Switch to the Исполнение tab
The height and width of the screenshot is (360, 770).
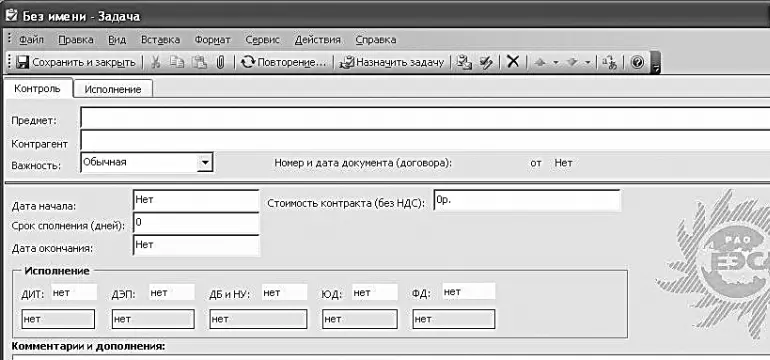(113, 89)
